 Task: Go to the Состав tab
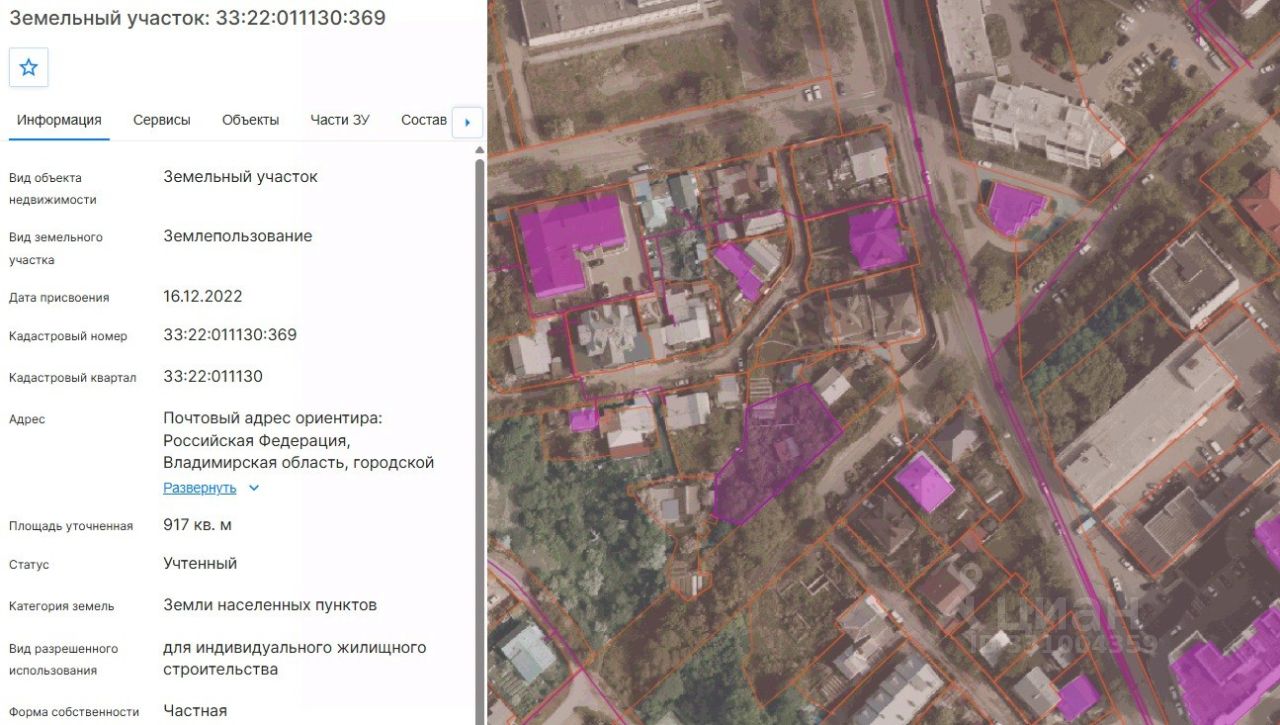(424, 120)
